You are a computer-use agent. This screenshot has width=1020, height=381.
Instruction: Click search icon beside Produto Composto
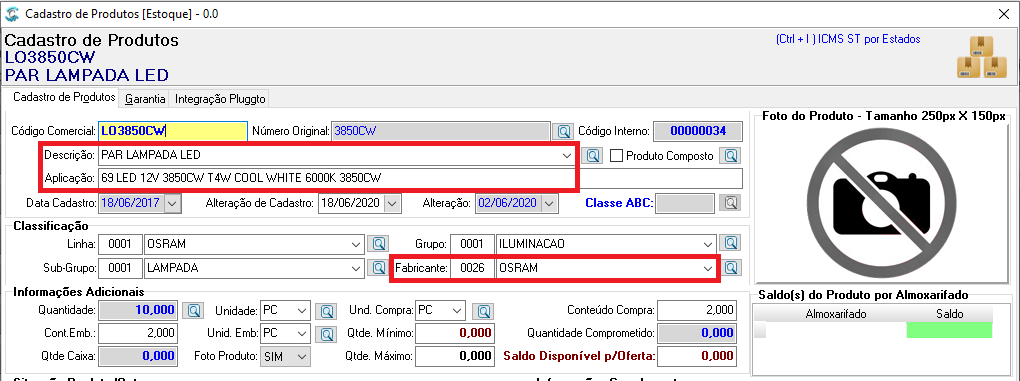pos(732,156)
